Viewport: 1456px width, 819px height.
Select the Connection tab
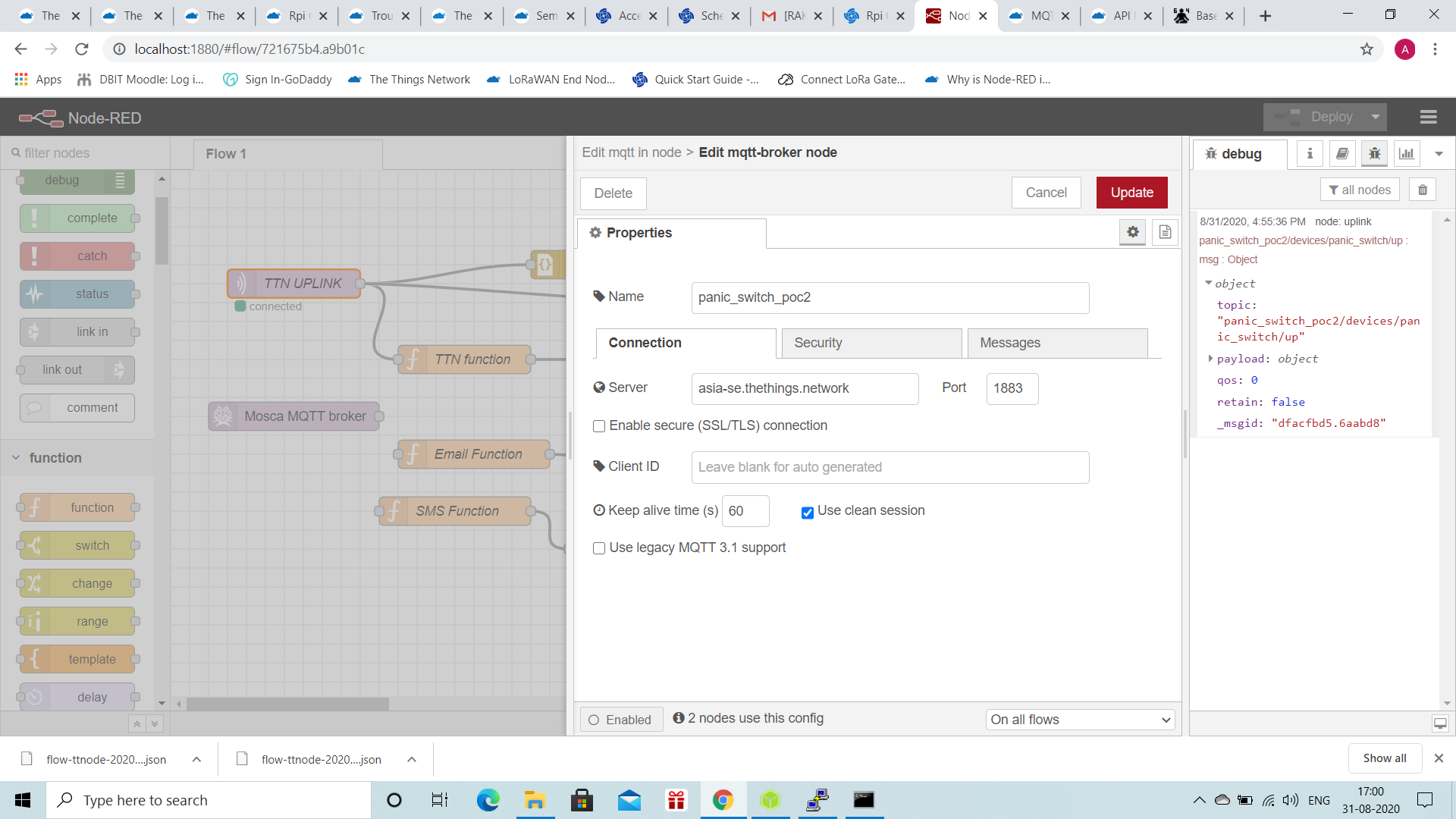pyautogui.click(x=686, y=343)
